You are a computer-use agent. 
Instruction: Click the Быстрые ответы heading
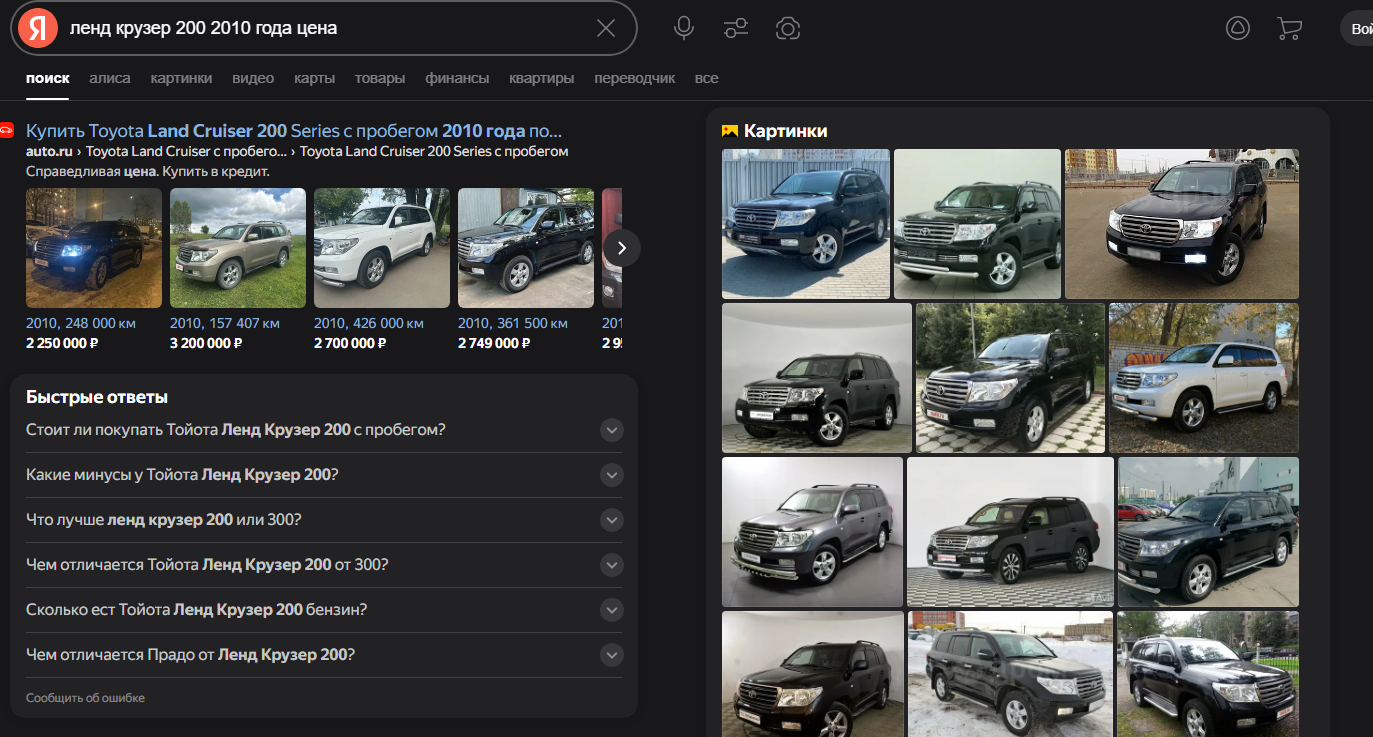pyautogui.click(x=97, y=397)
